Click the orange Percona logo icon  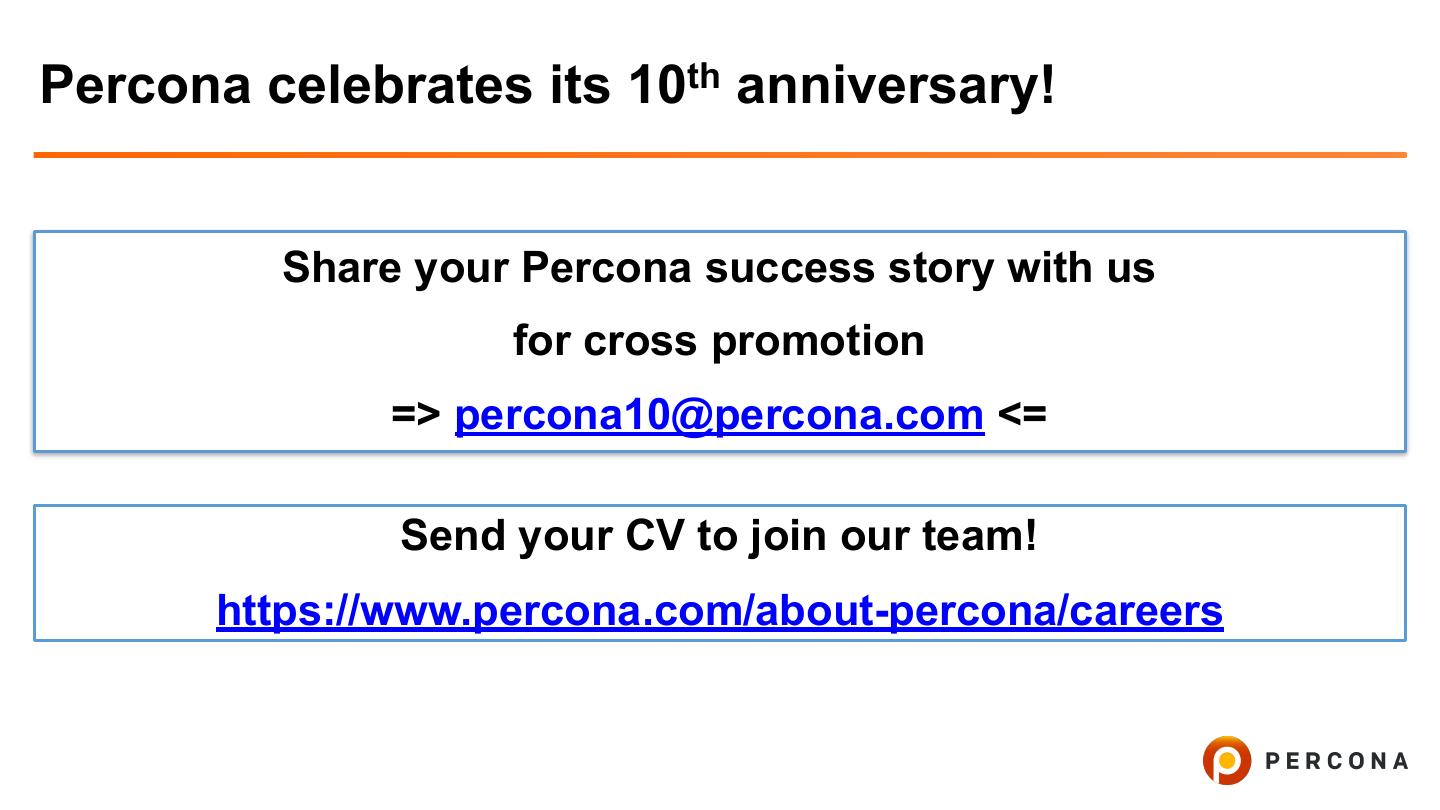tap(1226, 760)
